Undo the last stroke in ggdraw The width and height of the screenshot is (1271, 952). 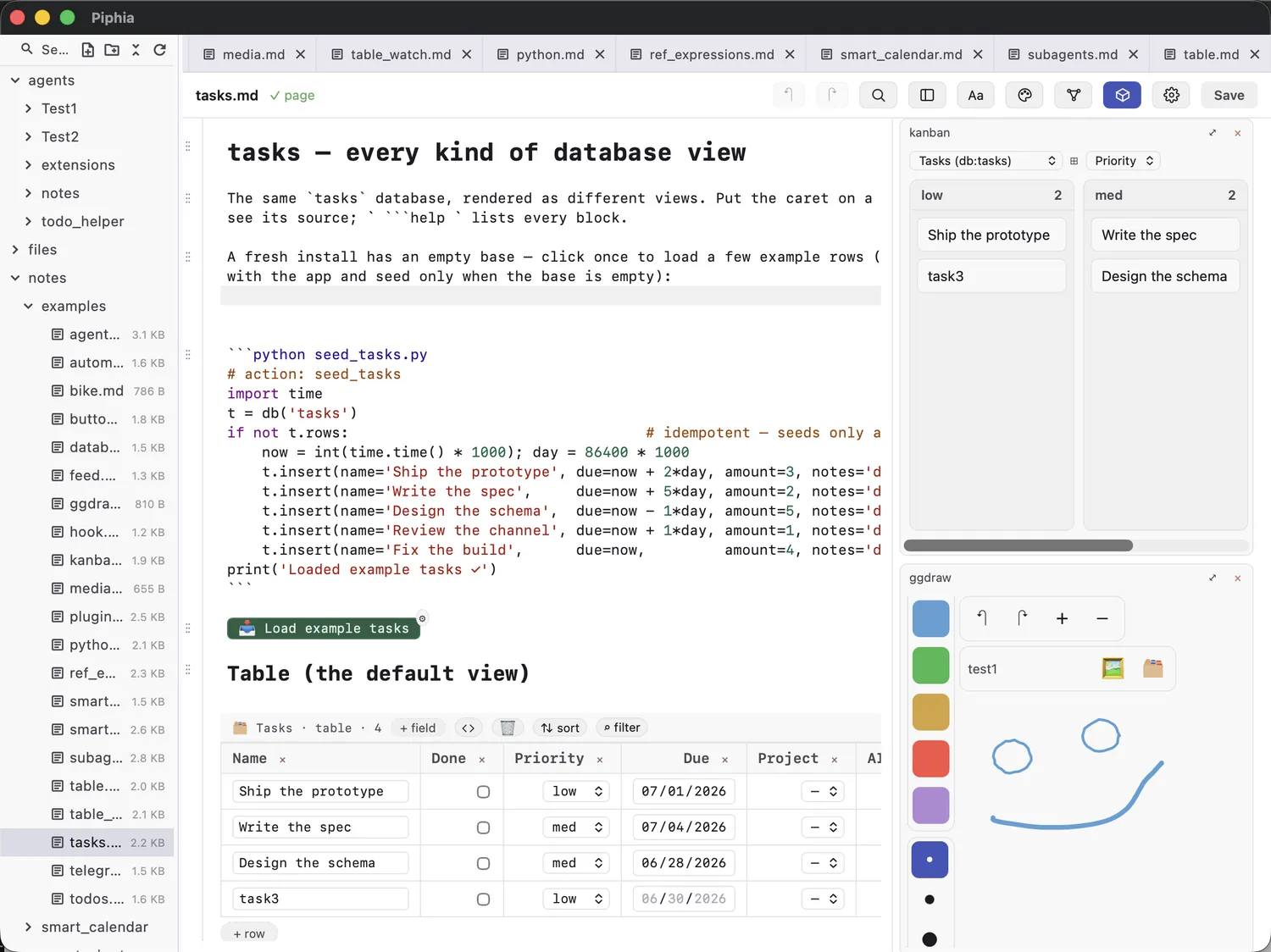click(x=982, y=618)
